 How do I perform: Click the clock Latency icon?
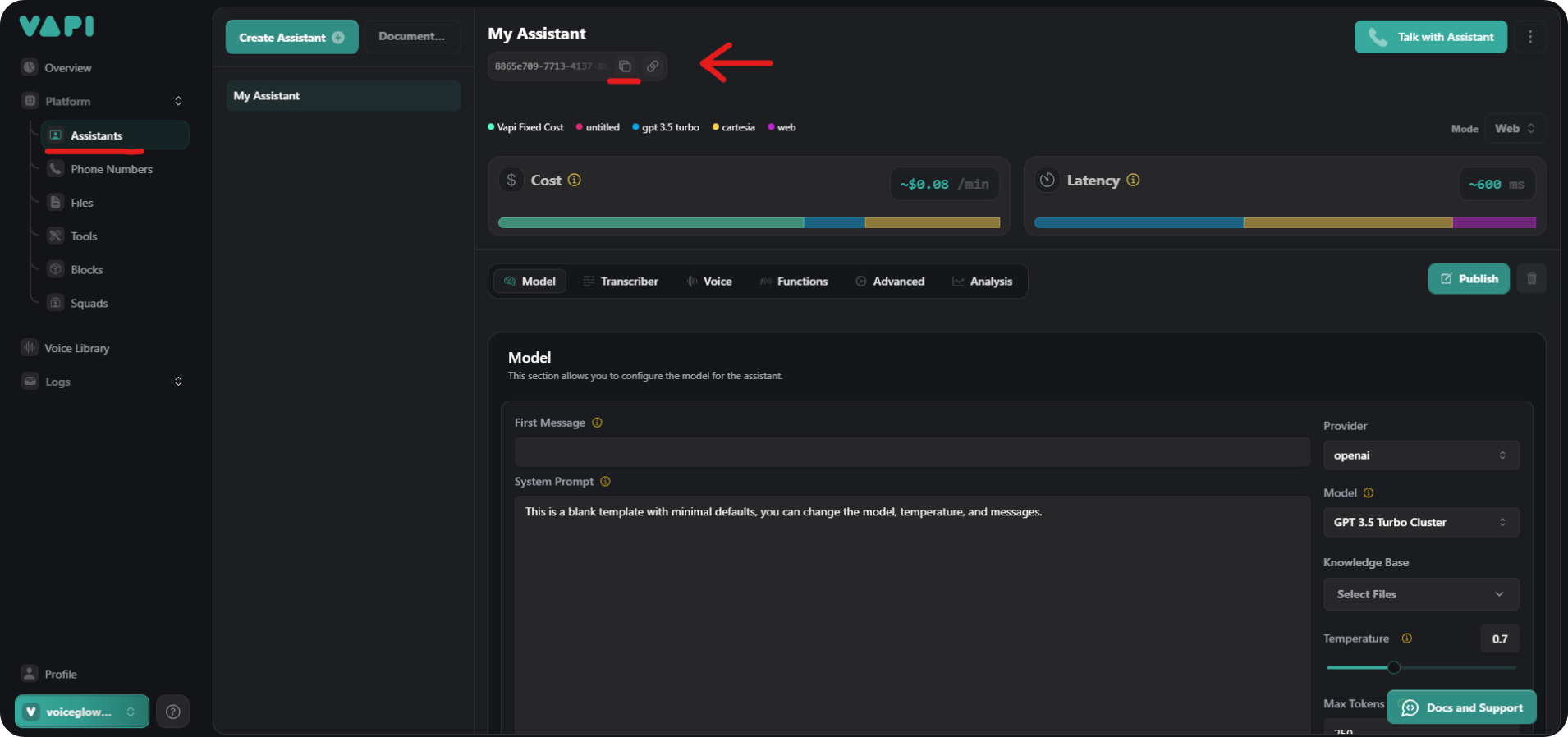click(1047, 180)
